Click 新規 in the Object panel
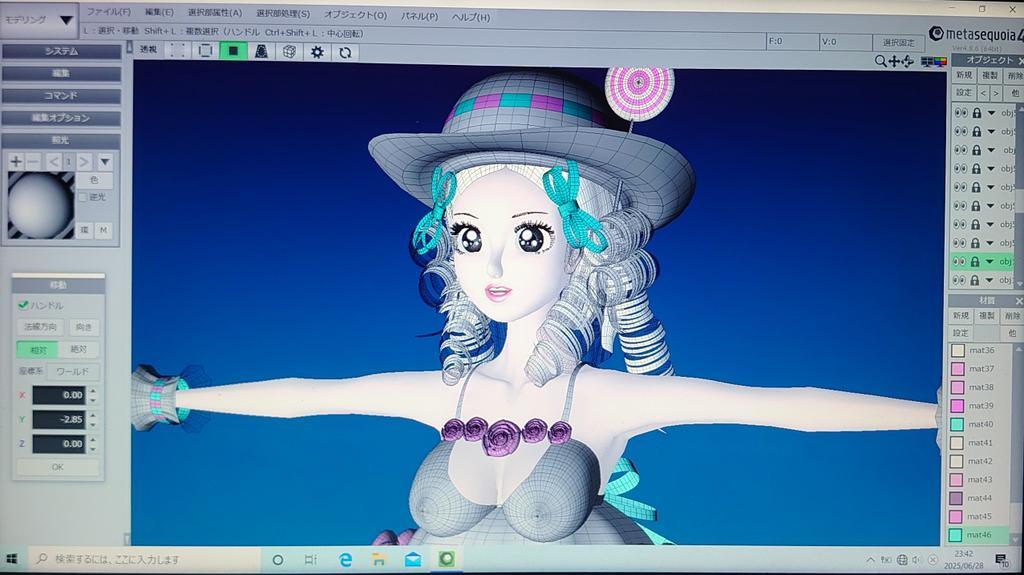This screenshot has width=1024, height=575. (x=964, y=76)
